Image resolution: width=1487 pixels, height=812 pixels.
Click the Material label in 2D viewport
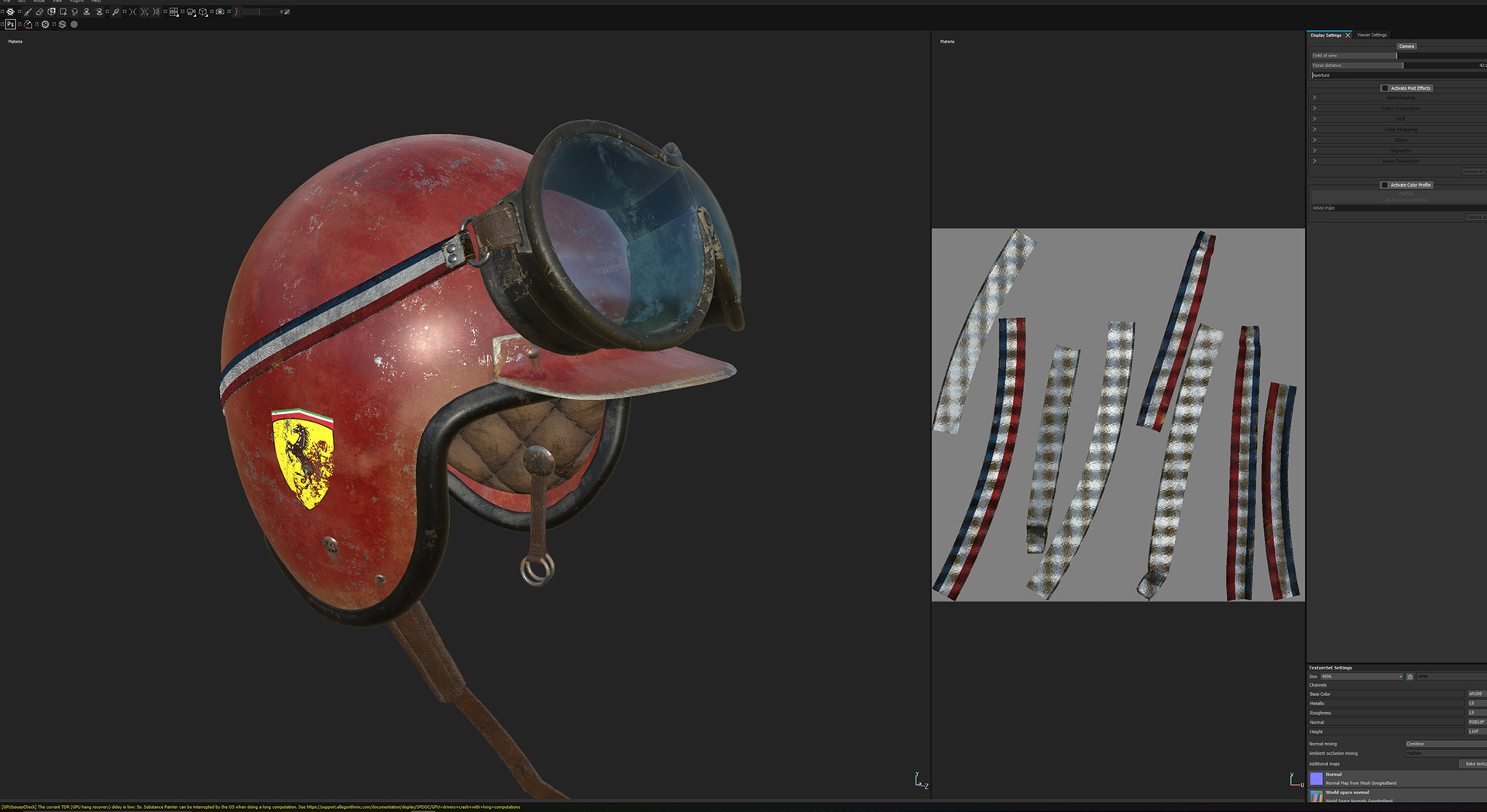[947, 42]
